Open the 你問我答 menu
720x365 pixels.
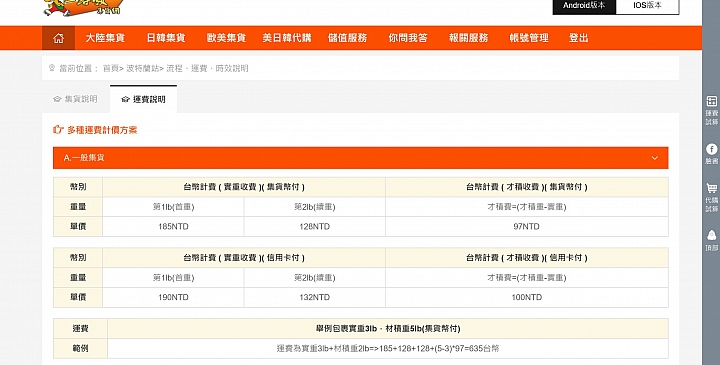pyautogui.click(x=408, y=38)
